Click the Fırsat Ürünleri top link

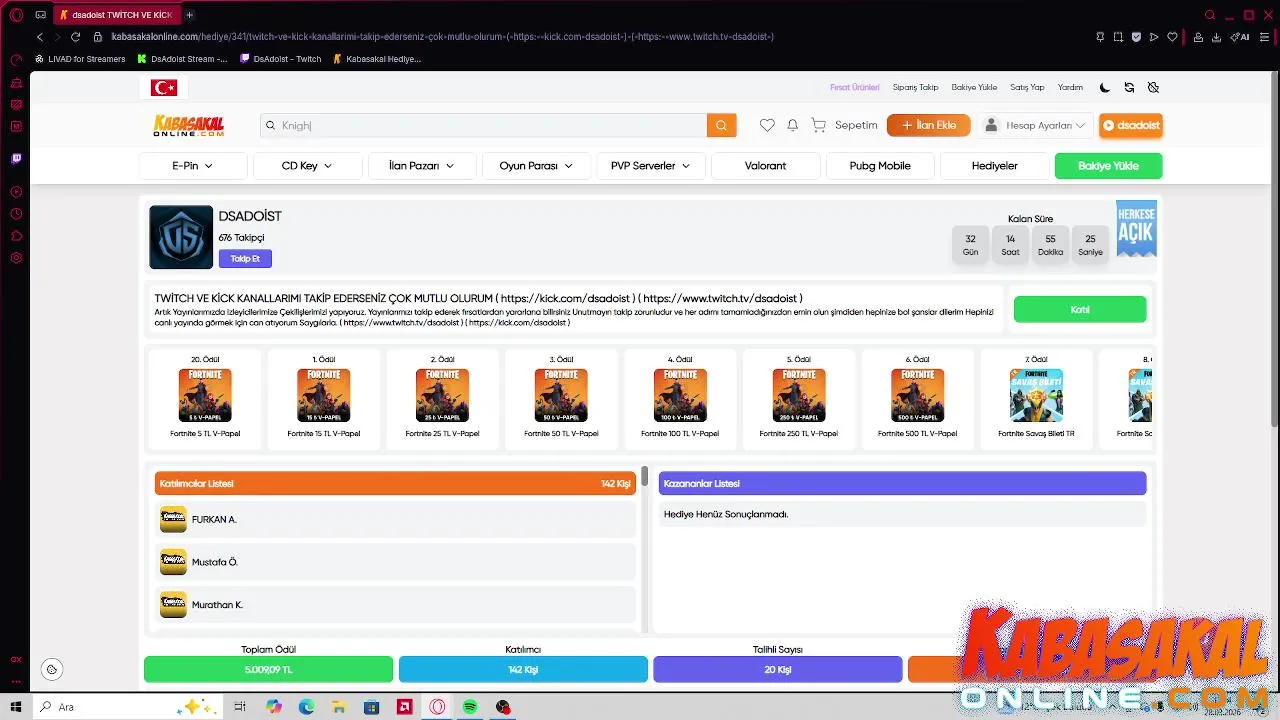(855, 87)
